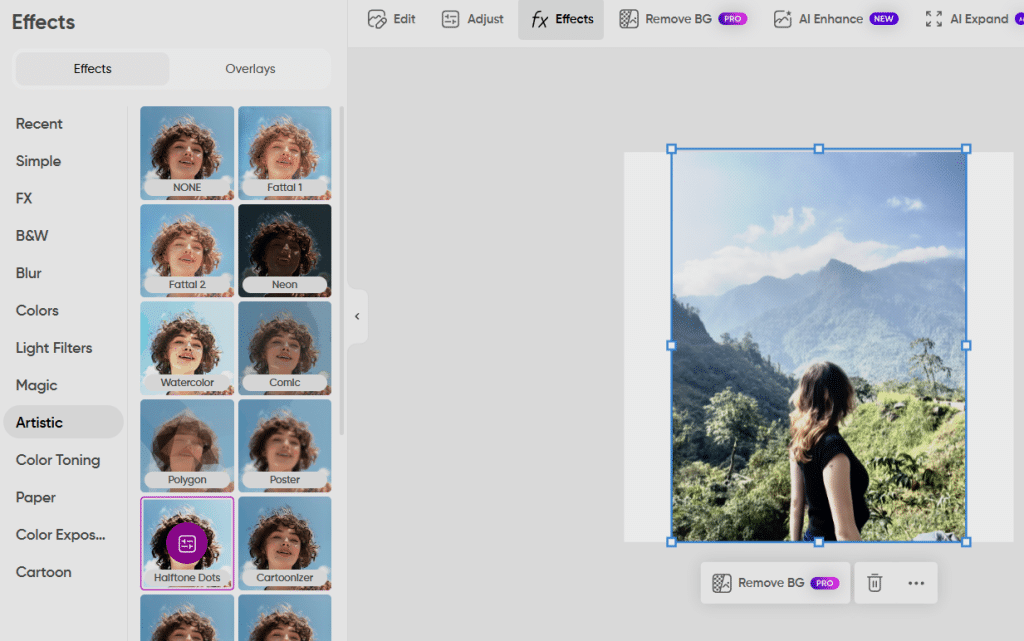This screenshot has height=641, width=1024.
Task: Open Halftone Dots effect settings icon
Action: click(186, 543)
